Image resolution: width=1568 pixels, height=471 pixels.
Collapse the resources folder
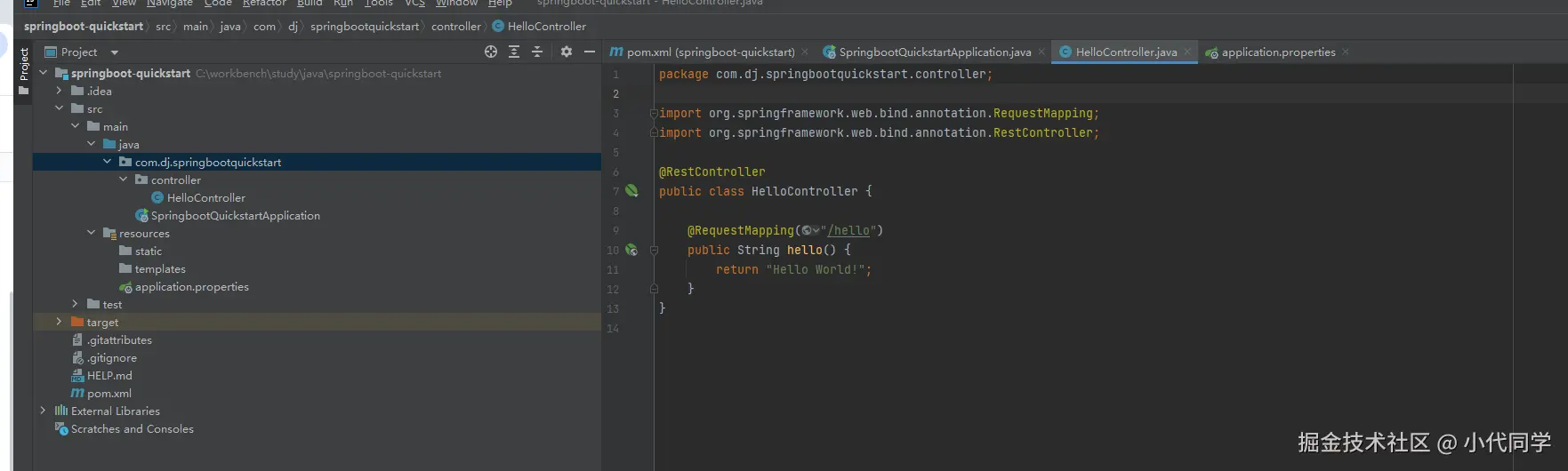pyautogui.click(x=91, y=233)
